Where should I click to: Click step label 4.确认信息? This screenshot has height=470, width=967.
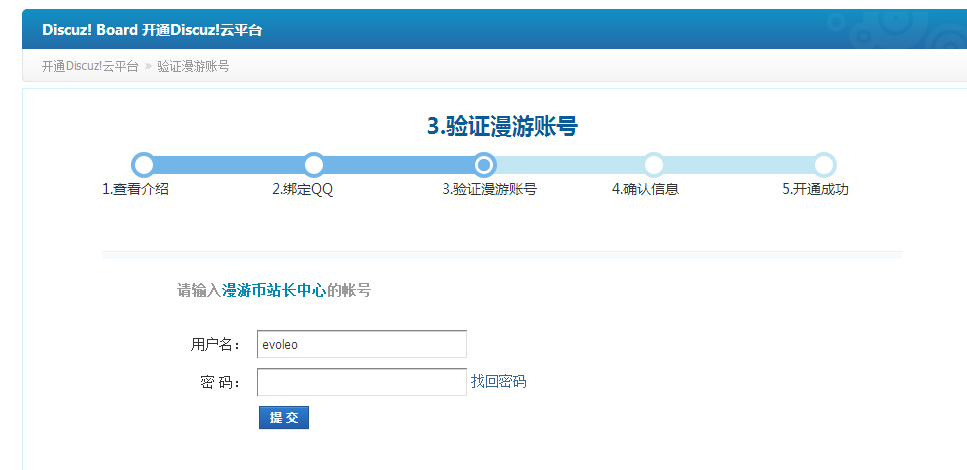(646, 189)
